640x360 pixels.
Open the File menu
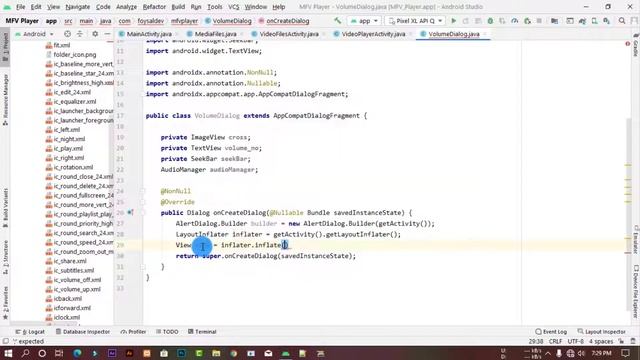click(x=20, y=7)
